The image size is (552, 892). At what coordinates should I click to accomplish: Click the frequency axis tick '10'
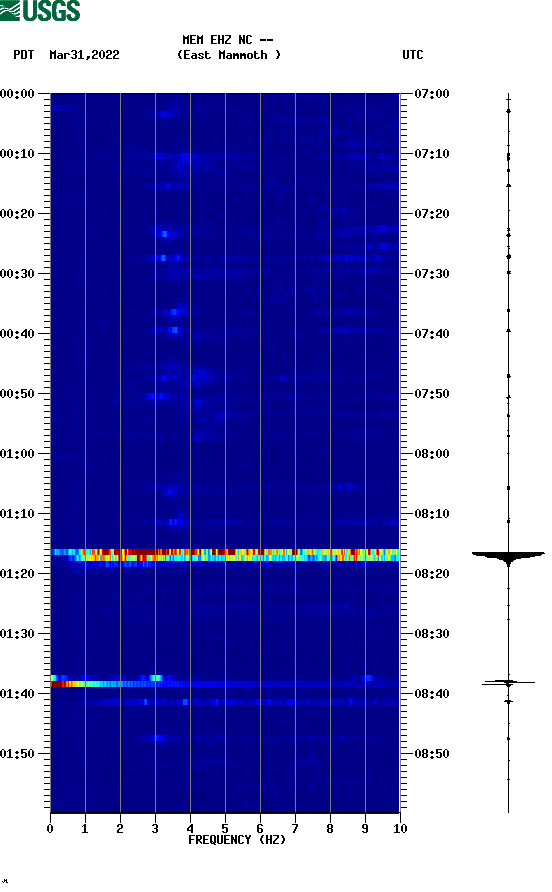(400, 829)
